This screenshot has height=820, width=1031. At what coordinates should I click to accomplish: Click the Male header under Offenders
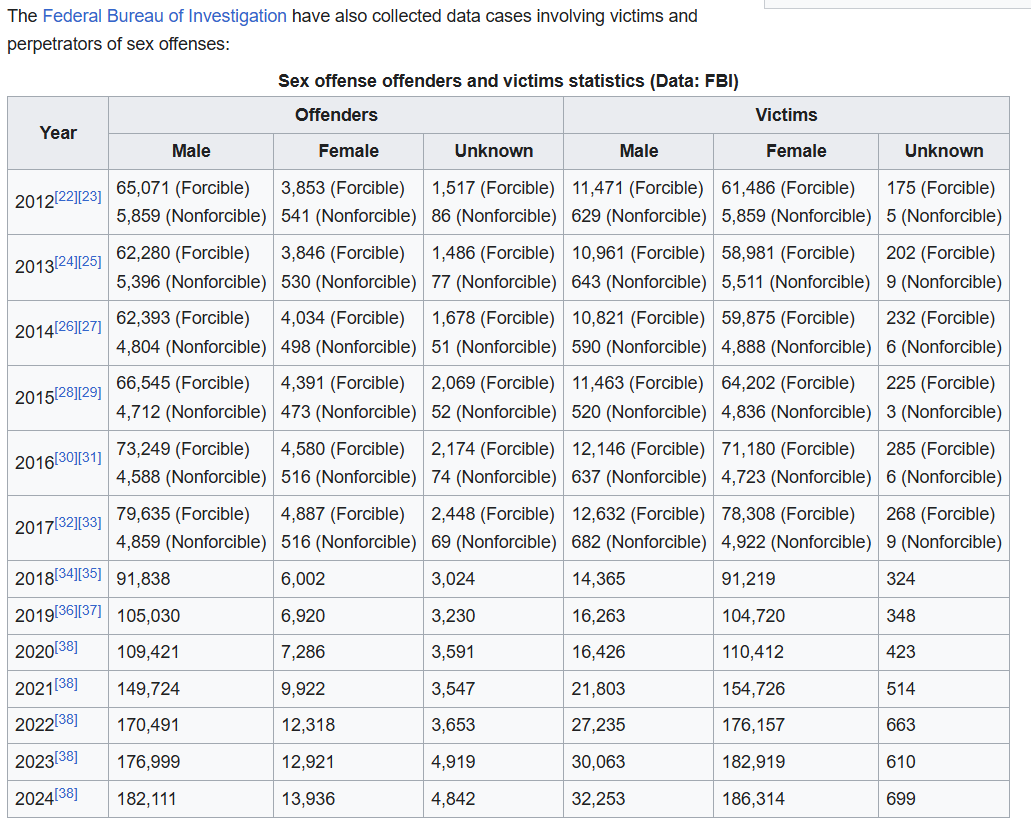[x=191, y=151]
